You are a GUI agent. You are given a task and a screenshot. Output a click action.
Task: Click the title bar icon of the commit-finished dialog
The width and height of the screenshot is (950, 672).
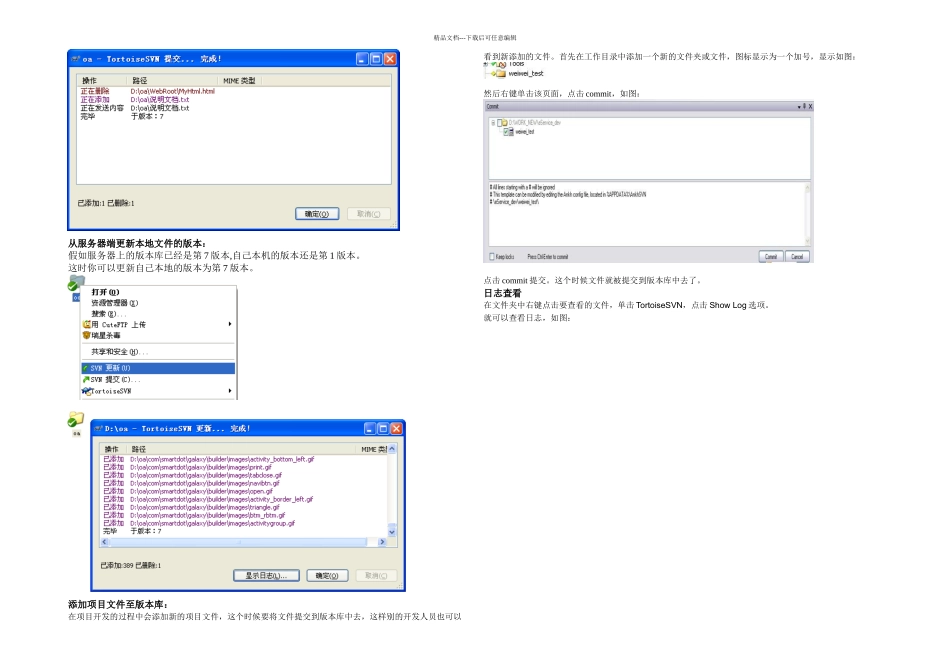76,59
